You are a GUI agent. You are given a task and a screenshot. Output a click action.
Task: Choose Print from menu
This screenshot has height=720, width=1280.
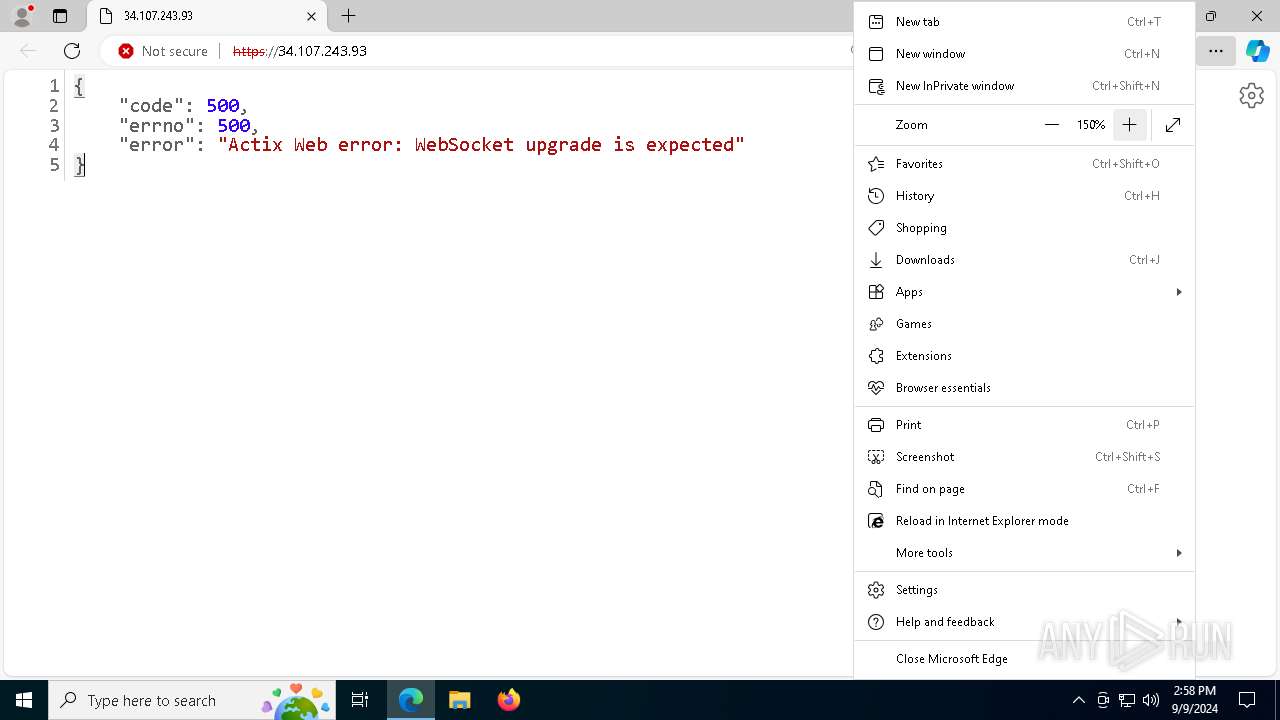[x=1024, y=425]
